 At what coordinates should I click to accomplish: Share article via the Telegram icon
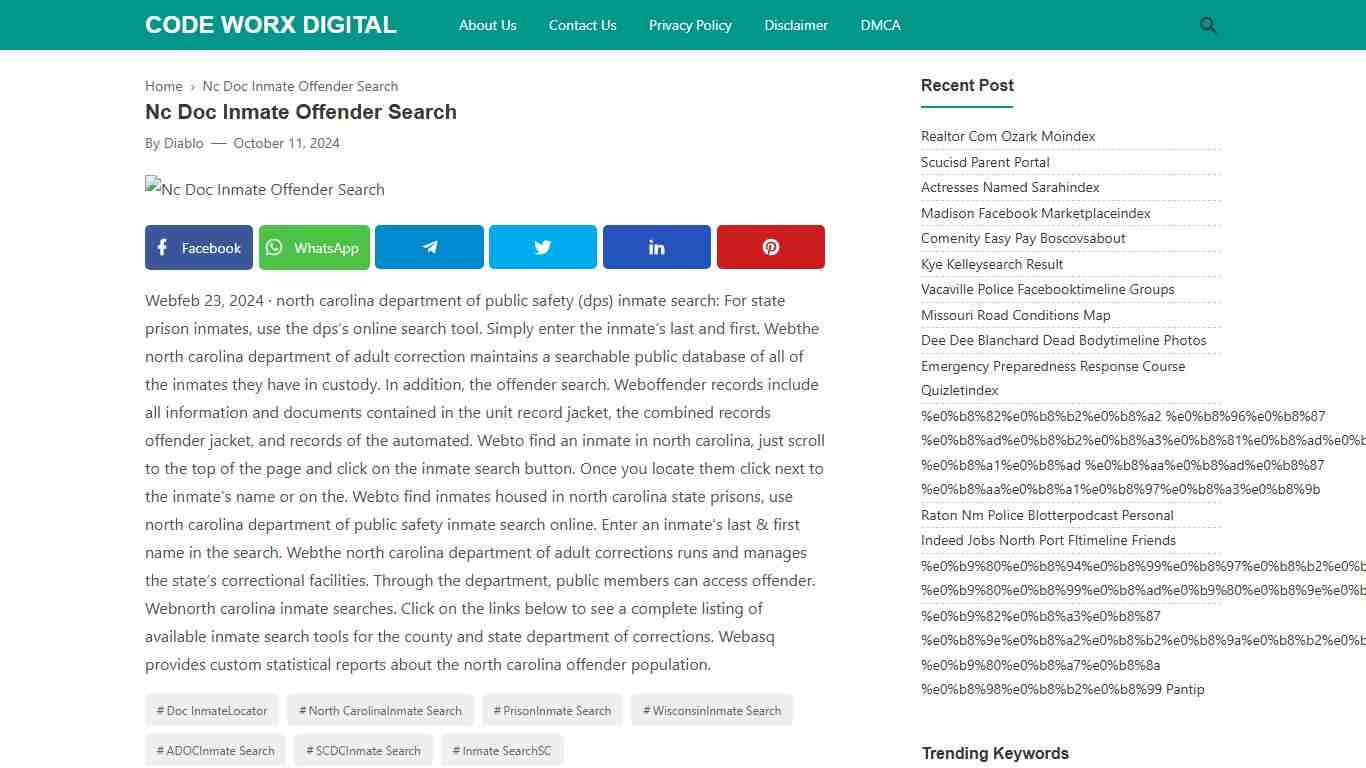[429, 247]
